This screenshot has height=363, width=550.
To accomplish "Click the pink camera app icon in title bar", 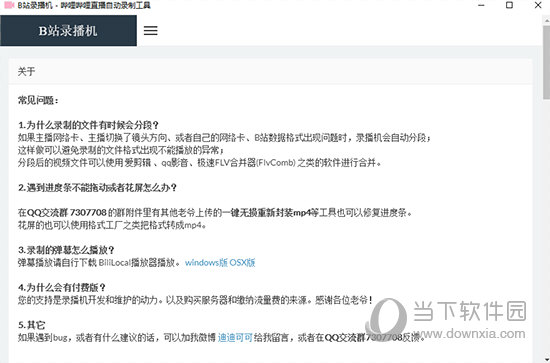I will click(9, 5).
